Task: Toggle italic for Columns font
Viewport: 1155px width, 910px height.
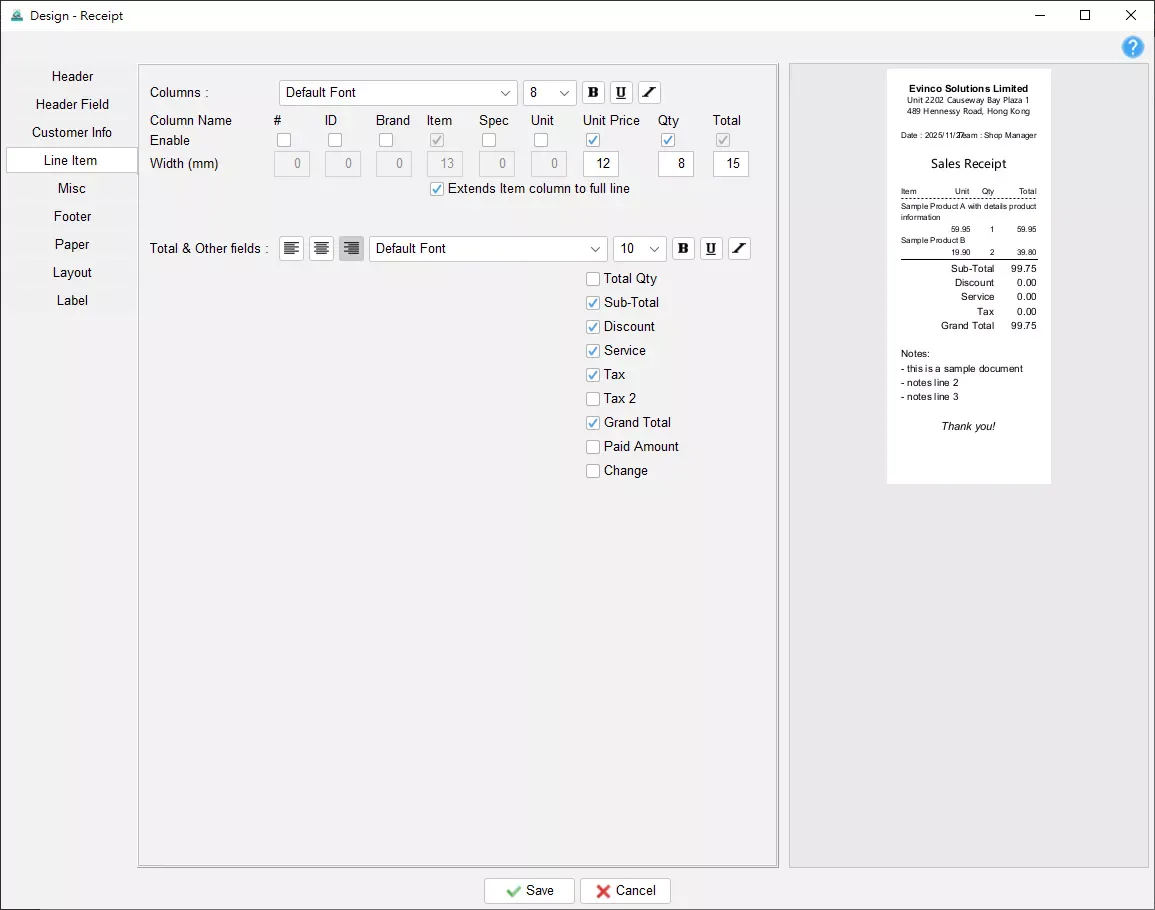Action: pyautogui.click(x=649, y=93)
